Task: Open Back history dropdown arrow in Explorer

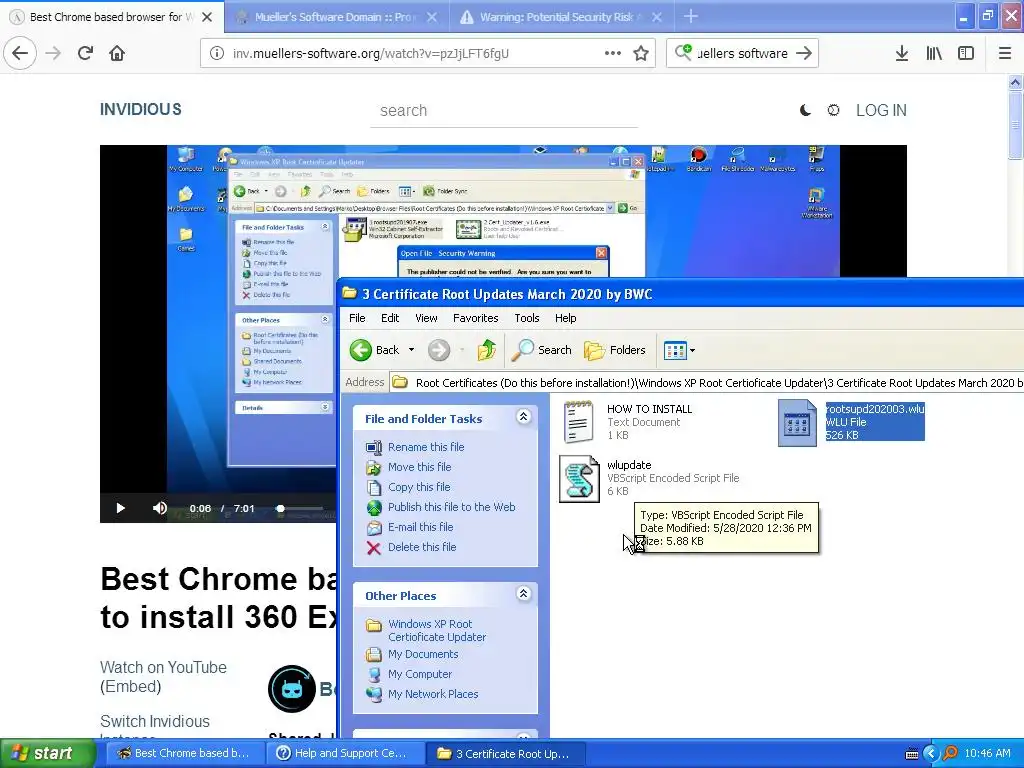Action: click(x=411, y=350)
